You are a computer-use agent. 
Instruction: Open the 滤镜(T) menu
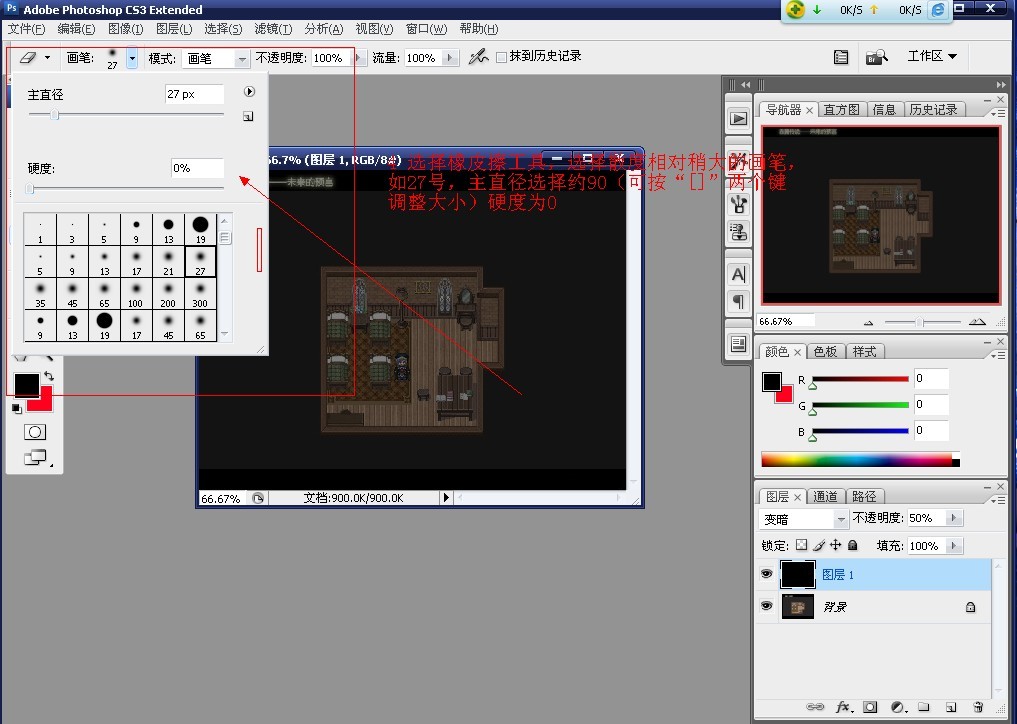[x=273, y=29]
